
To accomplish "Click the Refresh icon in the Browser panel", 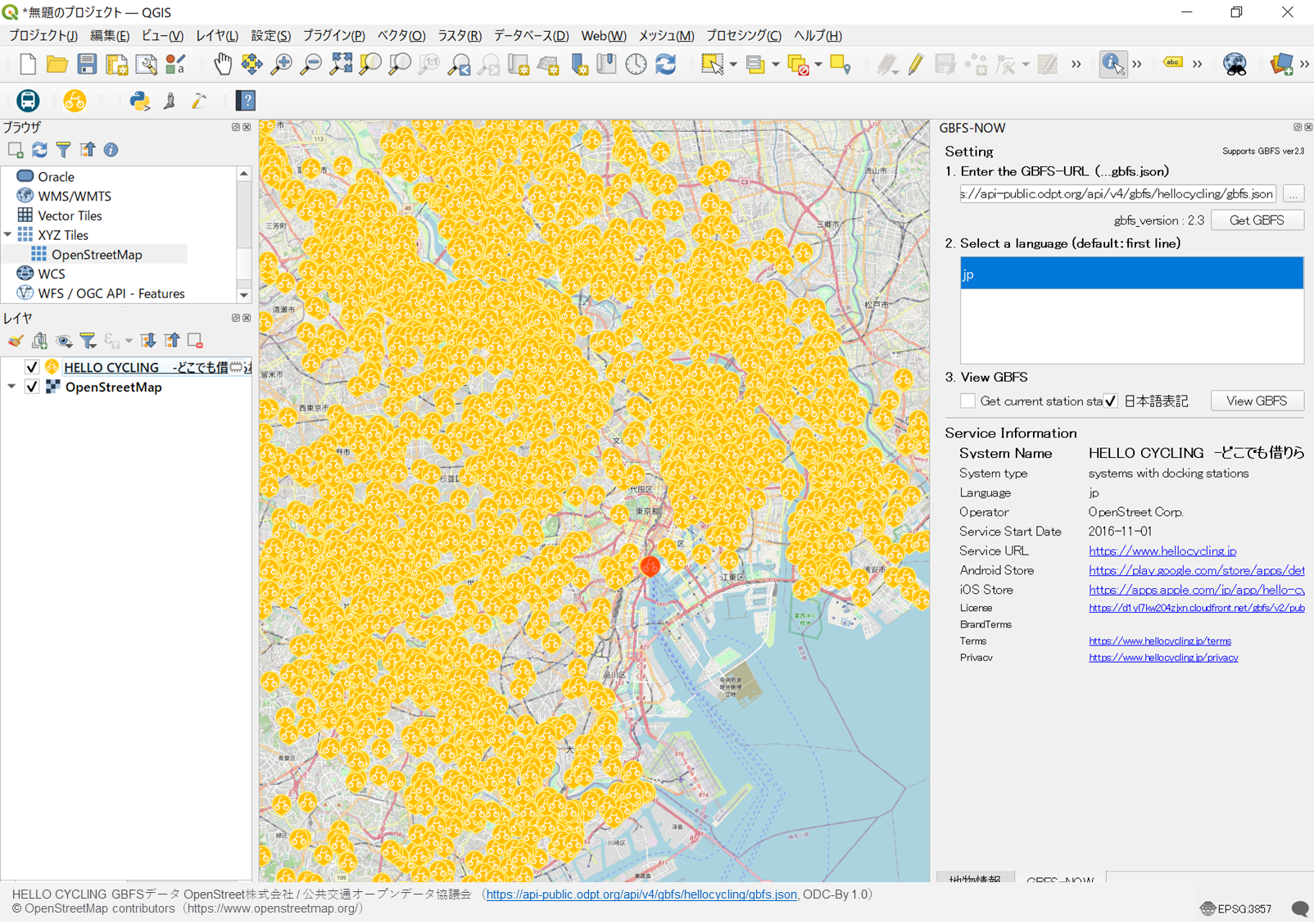I will pos(39,150).
